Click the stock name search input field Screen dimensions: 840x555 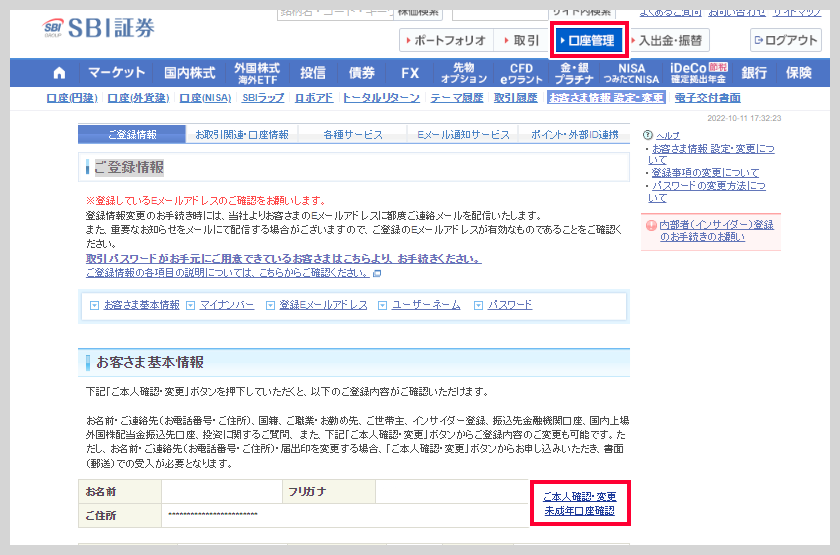335,14
